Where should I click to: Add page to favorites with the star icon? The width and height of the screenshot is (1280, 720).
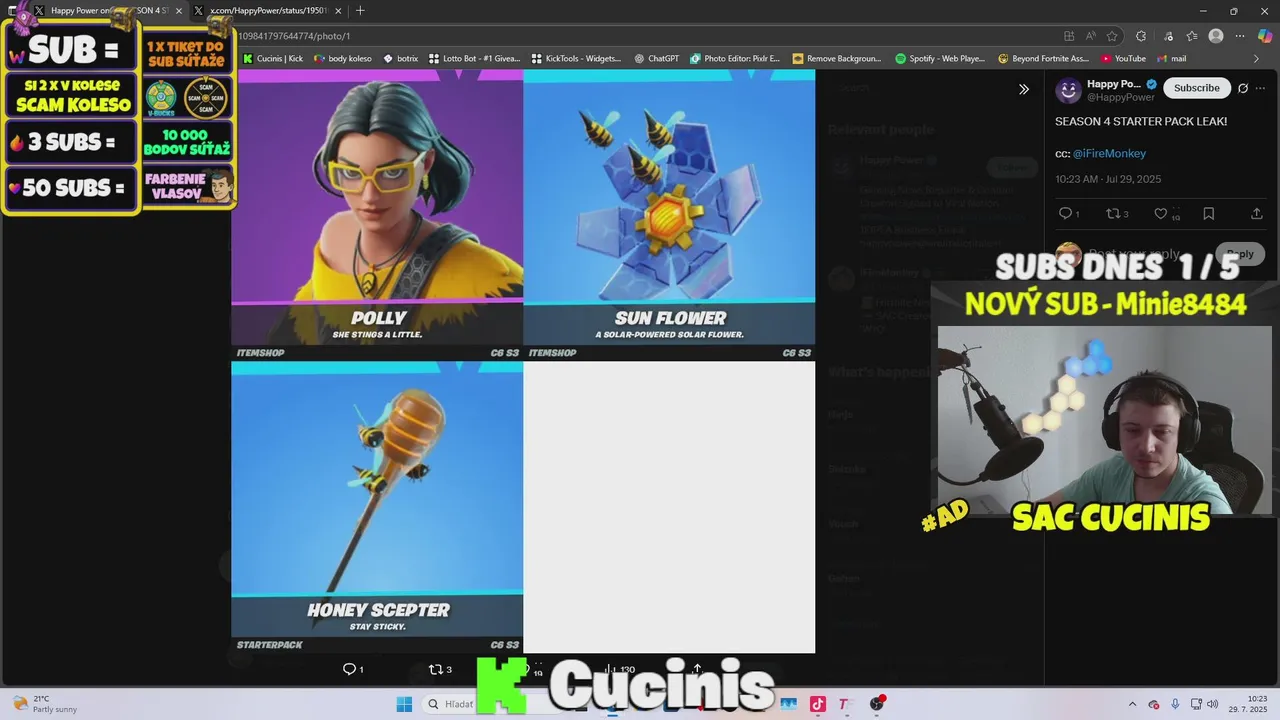tap(1112, 36)
